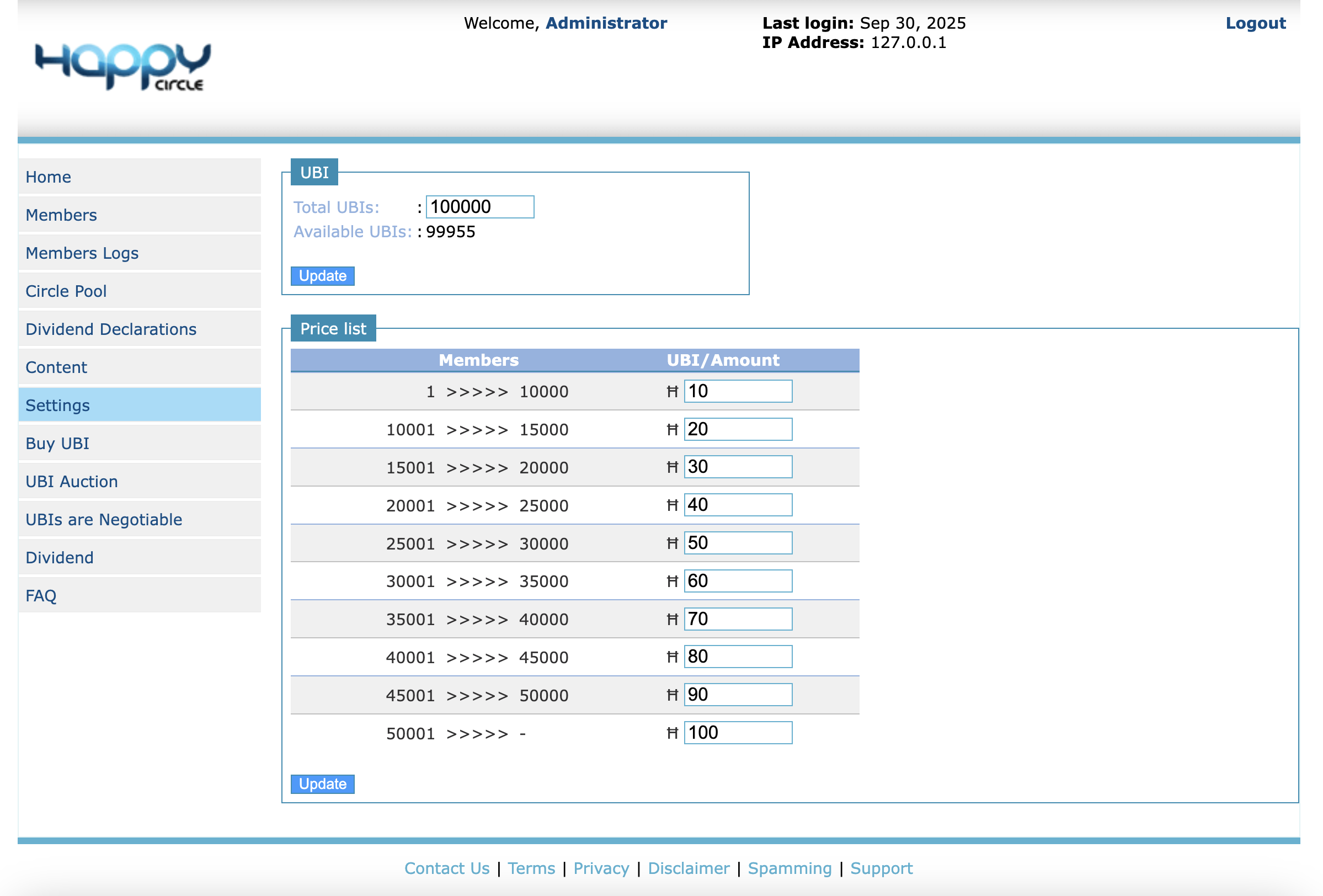Click Update button in UBI box
Image resolution: width=1323 pixels, height=896 pixels.
coord(322,275)
